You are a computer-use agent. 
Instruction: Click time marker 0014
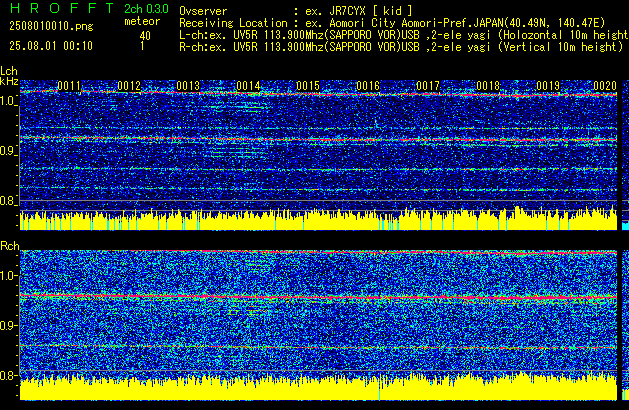coord(248,86)
